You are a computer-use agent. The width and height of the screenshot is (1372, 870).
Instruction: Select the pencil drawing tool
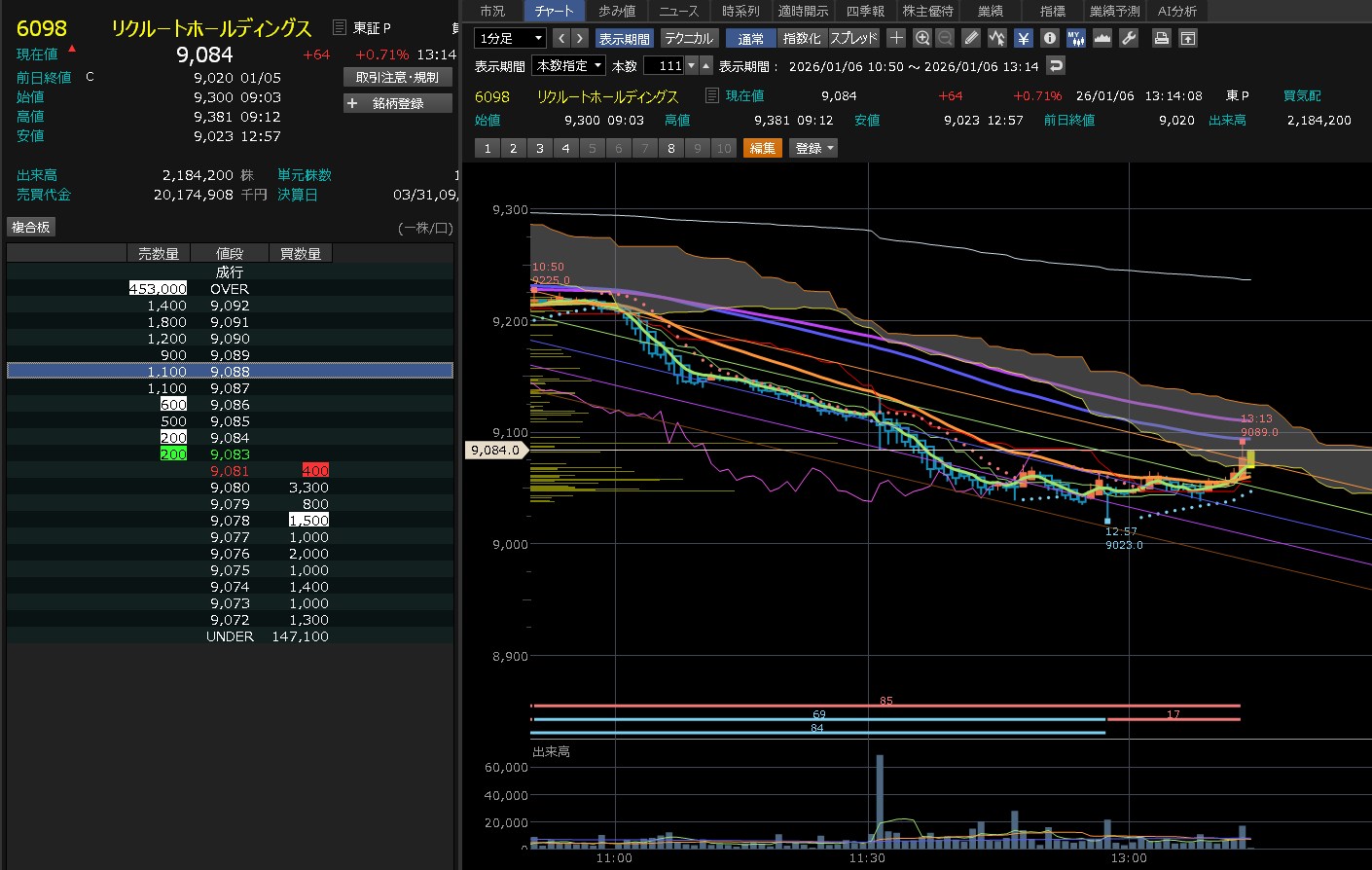pyautogui.click(x=971, y=38)
